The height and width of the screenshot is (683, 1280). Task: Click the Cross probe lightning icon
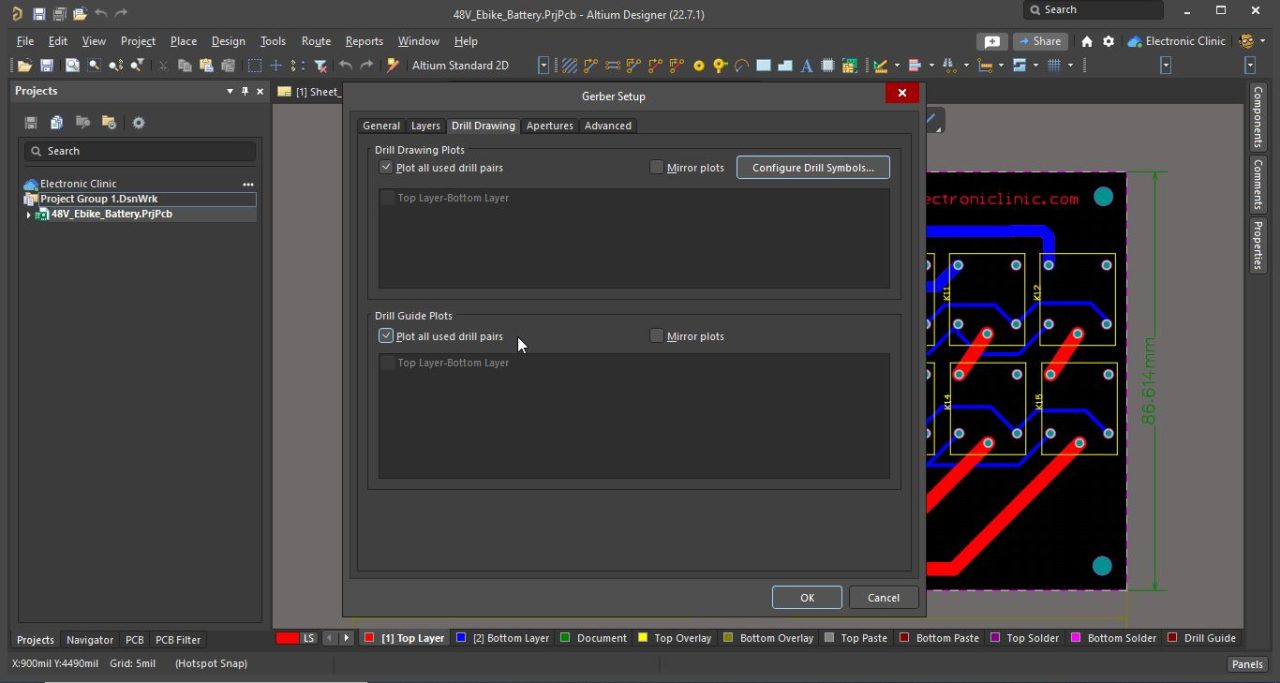click(x=393, y=65)
